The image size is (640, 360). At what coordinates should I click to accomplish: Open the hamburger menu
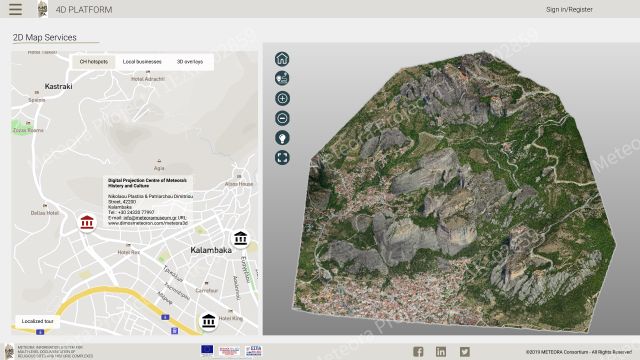click(x=16, y=9)
